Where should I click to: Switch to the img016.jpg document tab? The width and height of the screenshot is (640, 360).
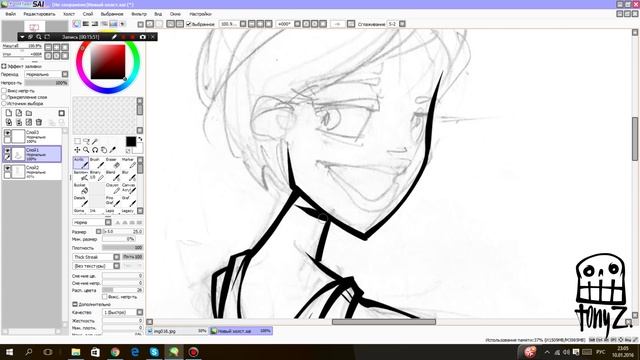click(x=177, y=331)
